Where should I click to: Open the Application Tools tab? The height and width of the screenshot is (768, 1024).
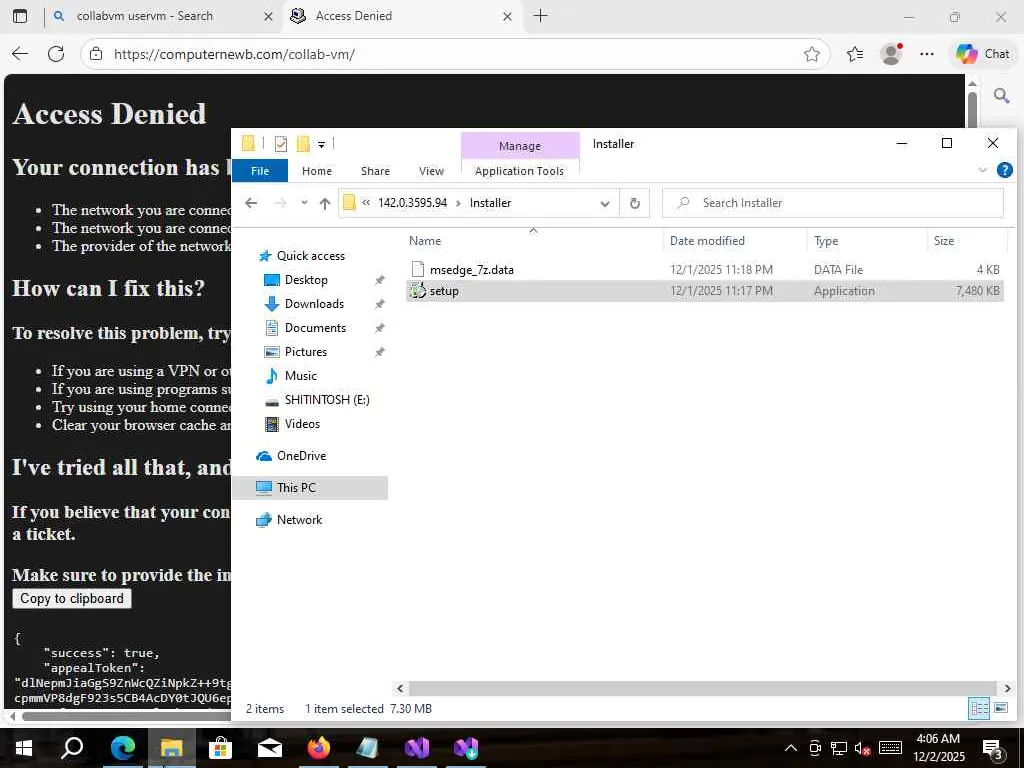tap(519, 171)
